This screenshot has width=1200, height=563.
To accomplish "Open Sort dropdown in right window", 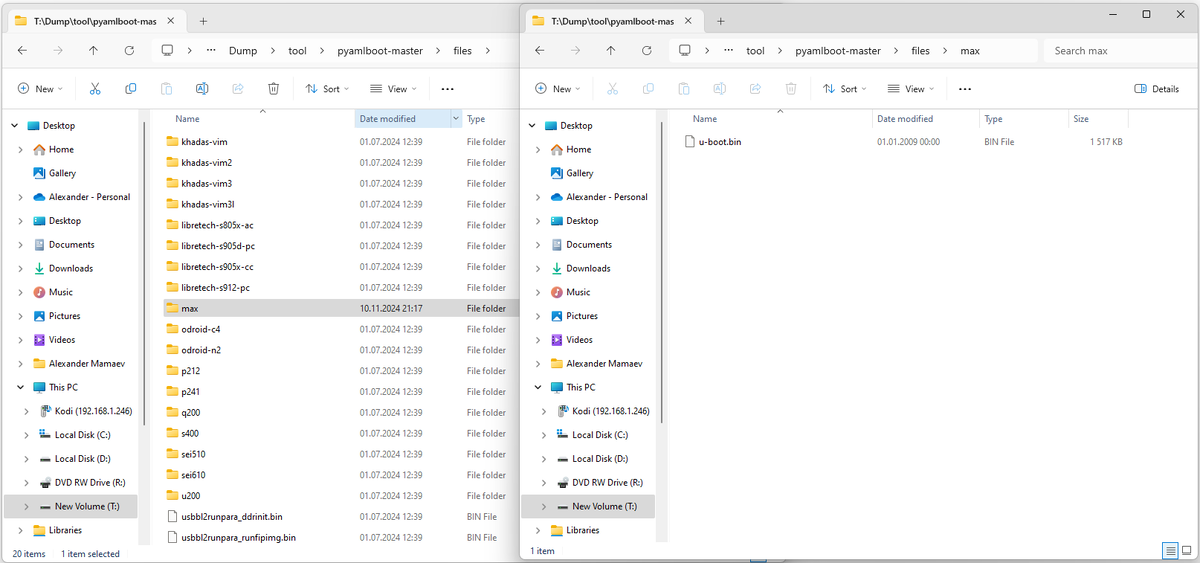I will click(846, 89).
